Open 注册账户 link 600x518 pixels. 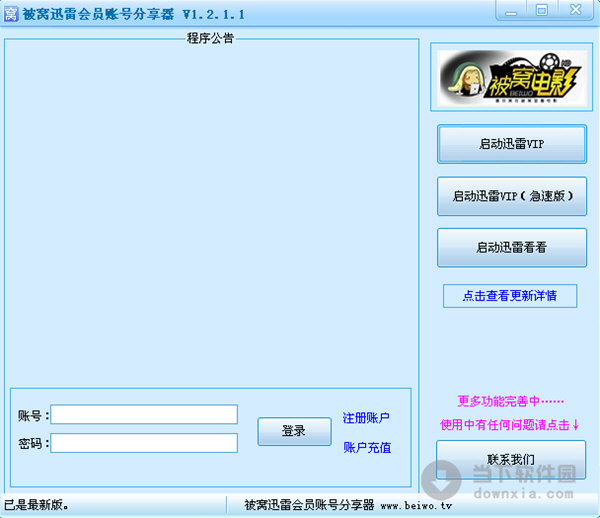click(366, 417)
